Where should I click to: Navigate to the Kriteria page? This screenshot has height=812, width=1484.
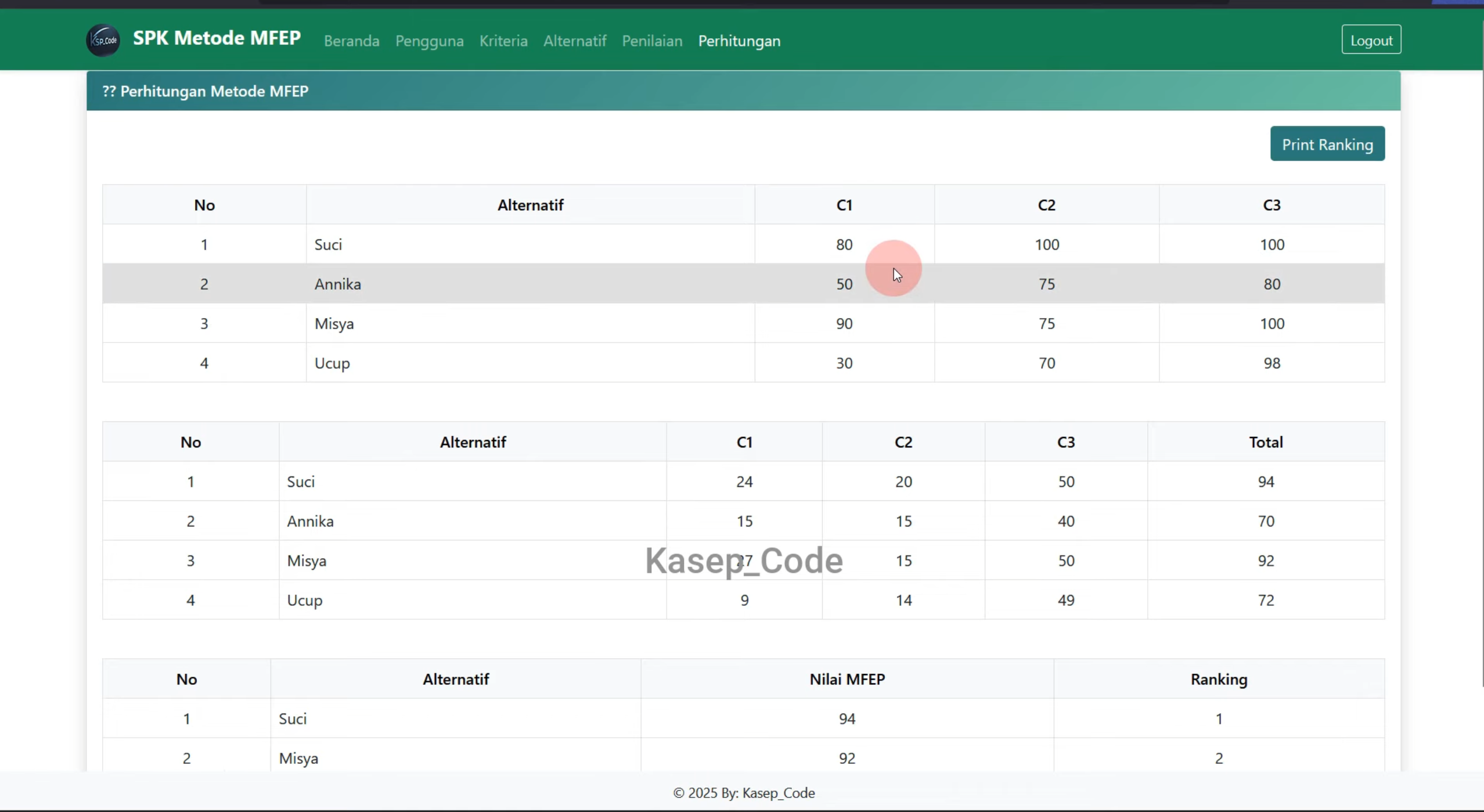pos(503,41)
